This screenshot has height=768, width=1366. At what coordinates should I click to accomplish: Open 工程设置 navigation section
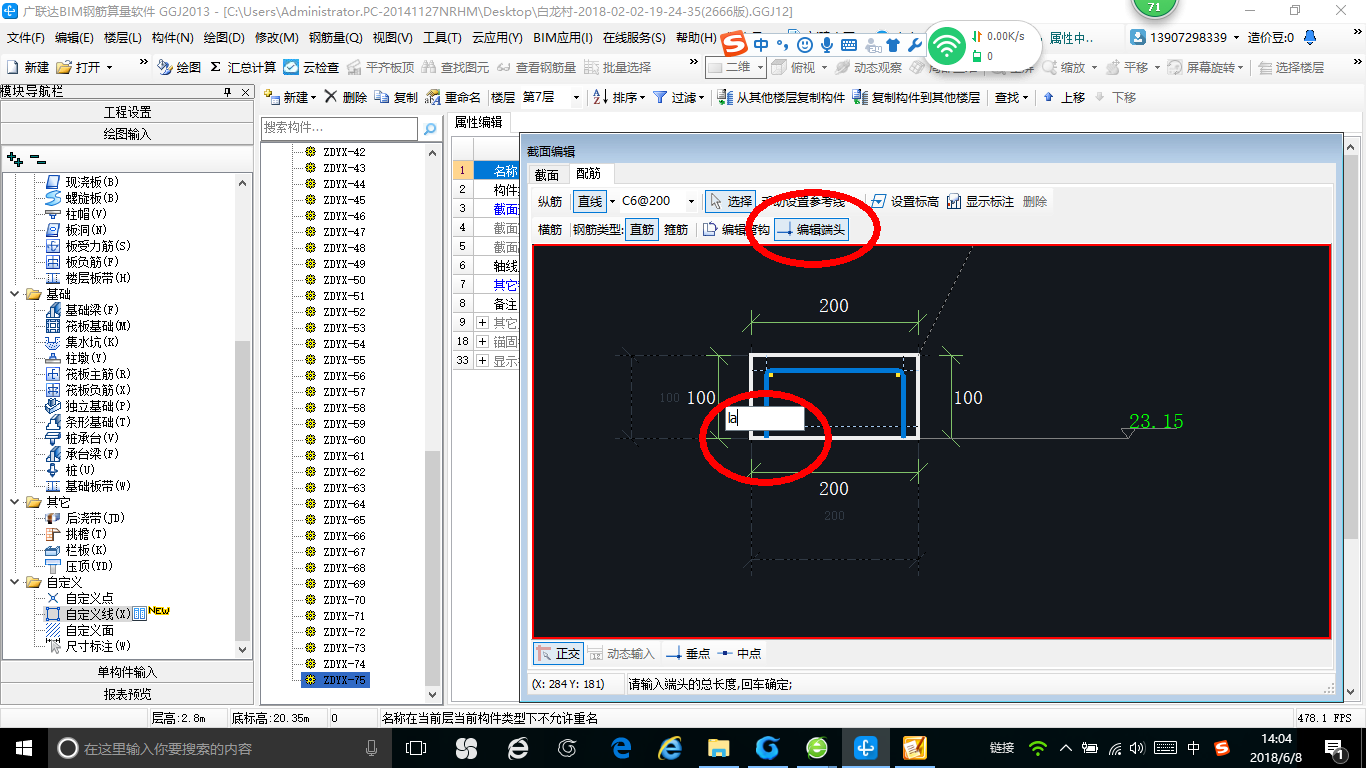tap(127, 112)
